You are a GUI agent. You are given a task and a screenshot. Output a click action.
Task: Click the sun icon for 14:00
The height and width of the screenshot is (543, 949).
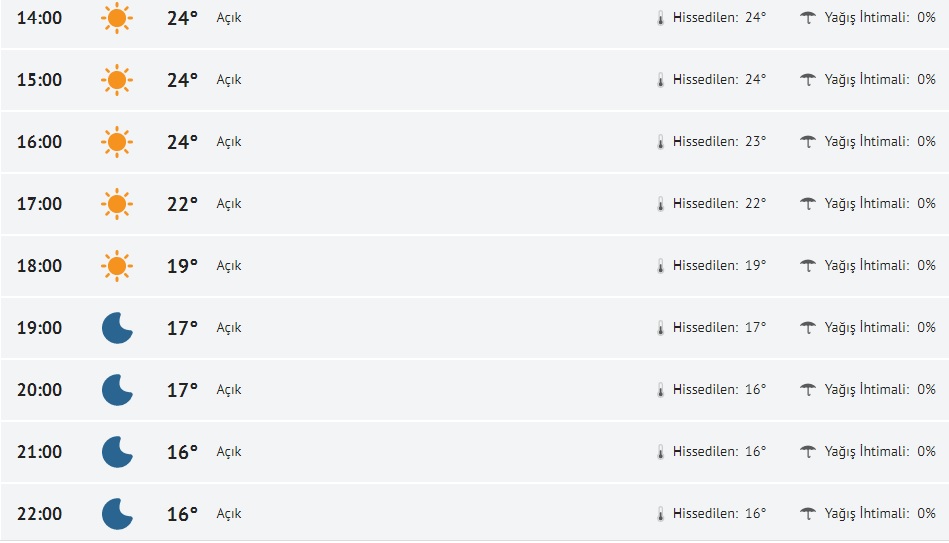(117, 18)
